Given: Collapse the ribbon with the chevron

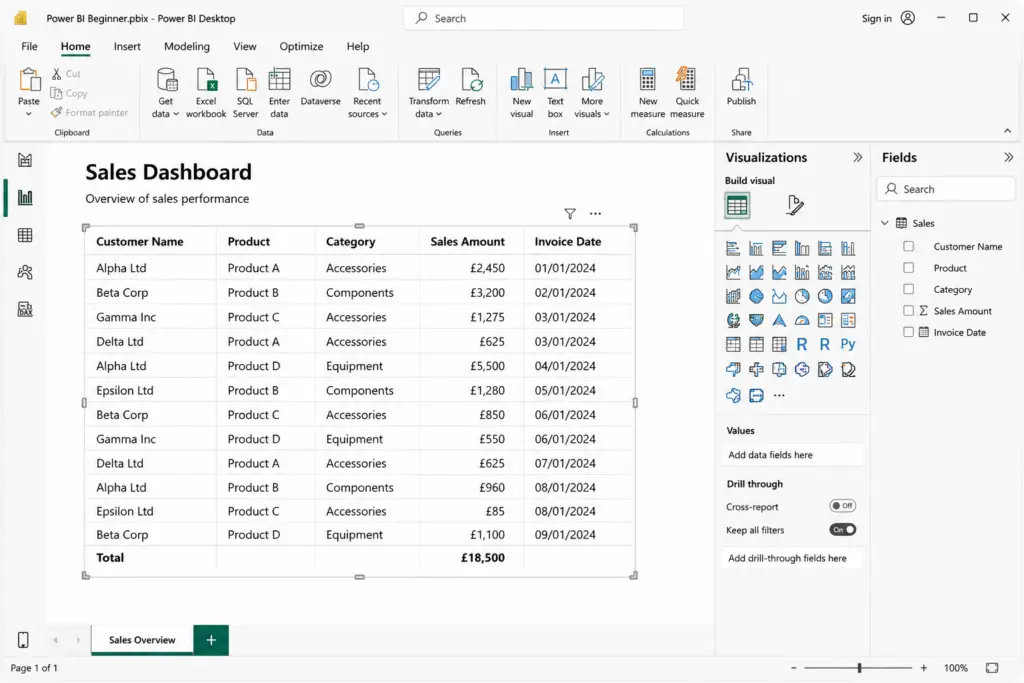Looking at the screenshot, I should pyautogui.click(x=1008, y=131).
